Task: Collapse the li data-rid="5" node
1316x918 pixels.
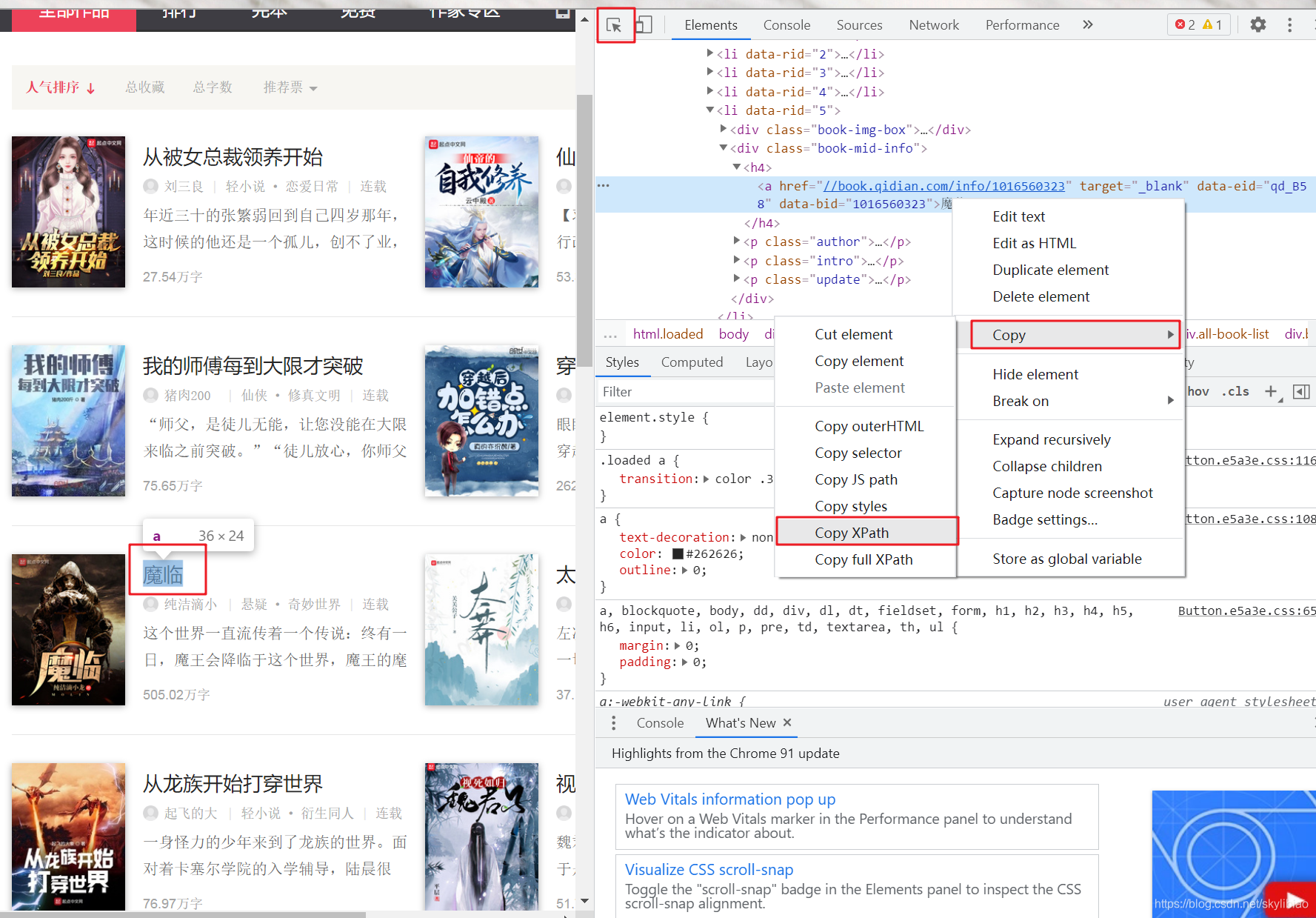Action: click(710, 110)
